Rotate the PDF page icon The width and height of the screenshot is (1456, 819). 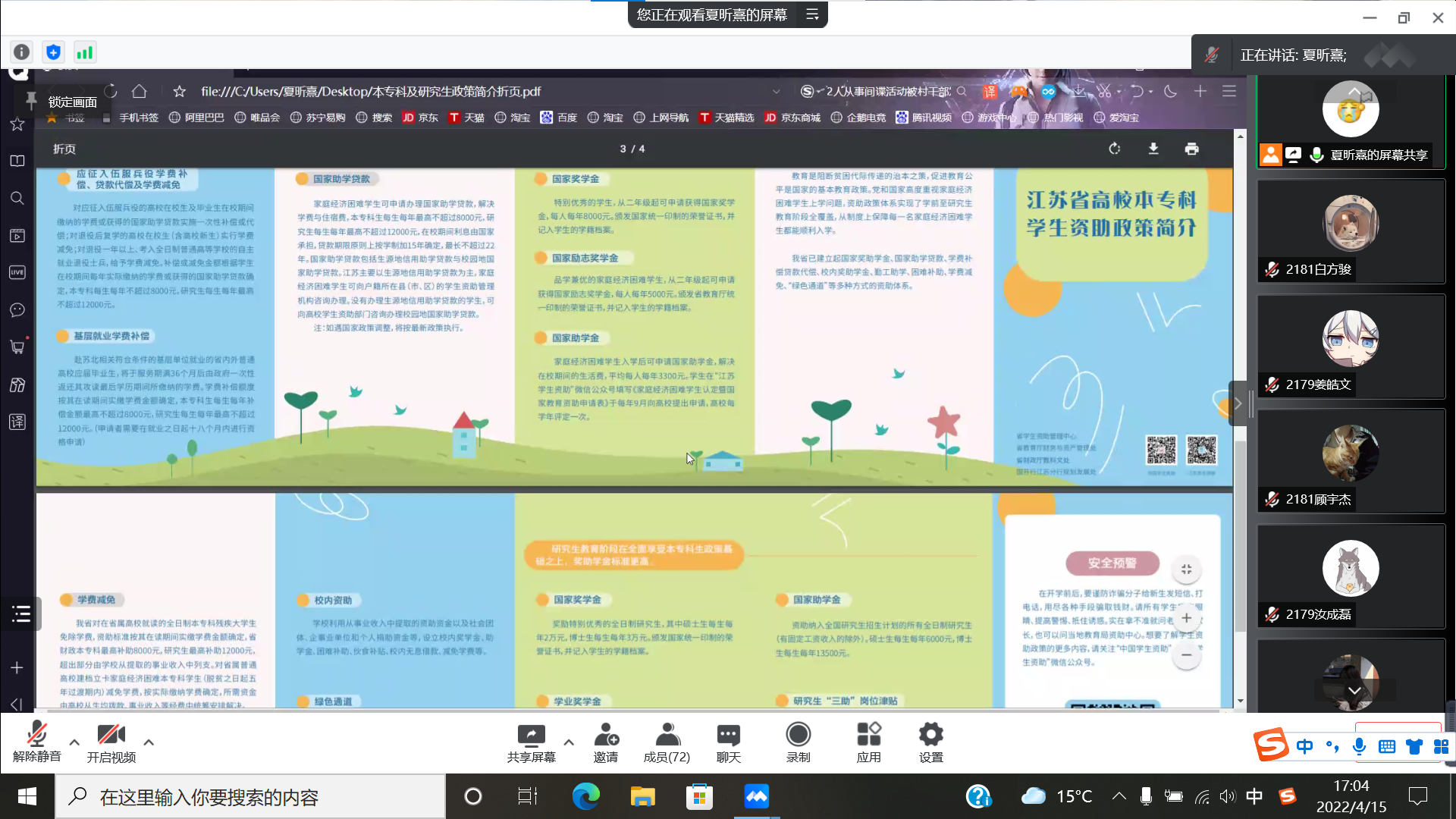coord(1114,149)
